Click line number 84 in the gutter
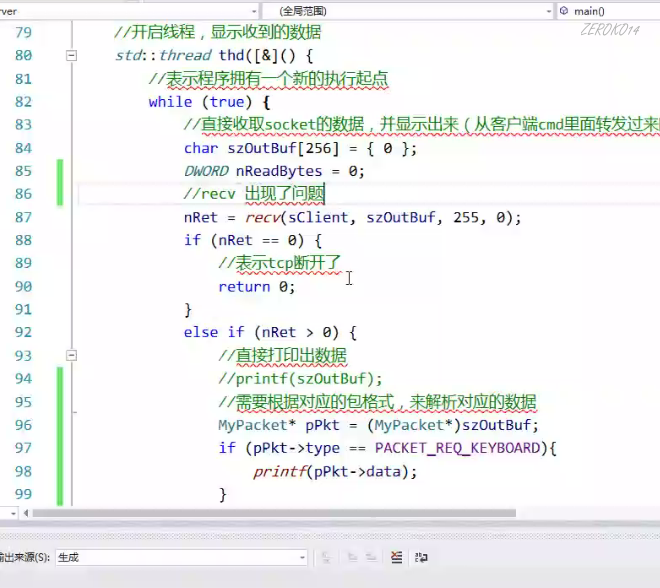 24,148
